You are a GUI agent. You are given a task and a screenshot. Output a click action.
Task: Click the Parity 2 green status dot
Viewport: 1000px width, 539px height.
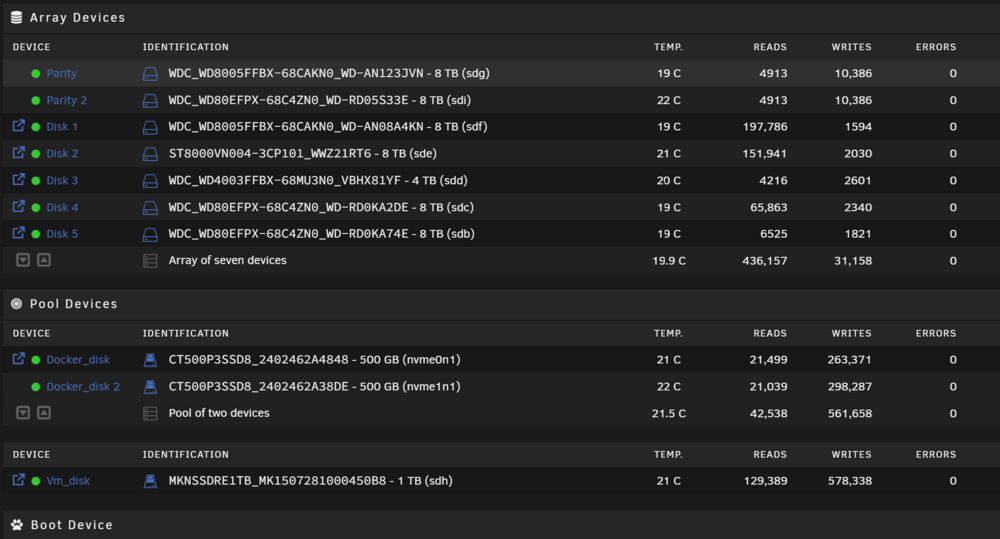(x=36, y=100)
